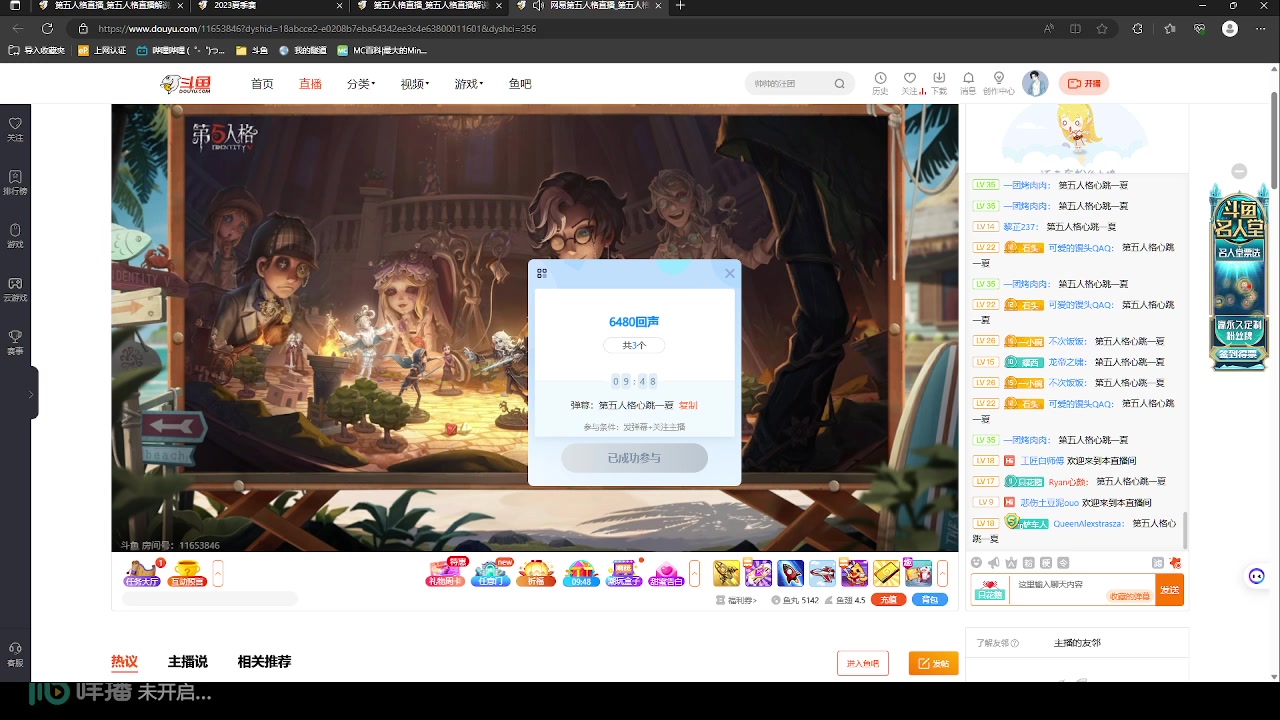The width and height of the screenshot is (1280, 720).
Task: Click the 进入鱼吧 button
Action: pyautogui.click(x=863, y=663)
